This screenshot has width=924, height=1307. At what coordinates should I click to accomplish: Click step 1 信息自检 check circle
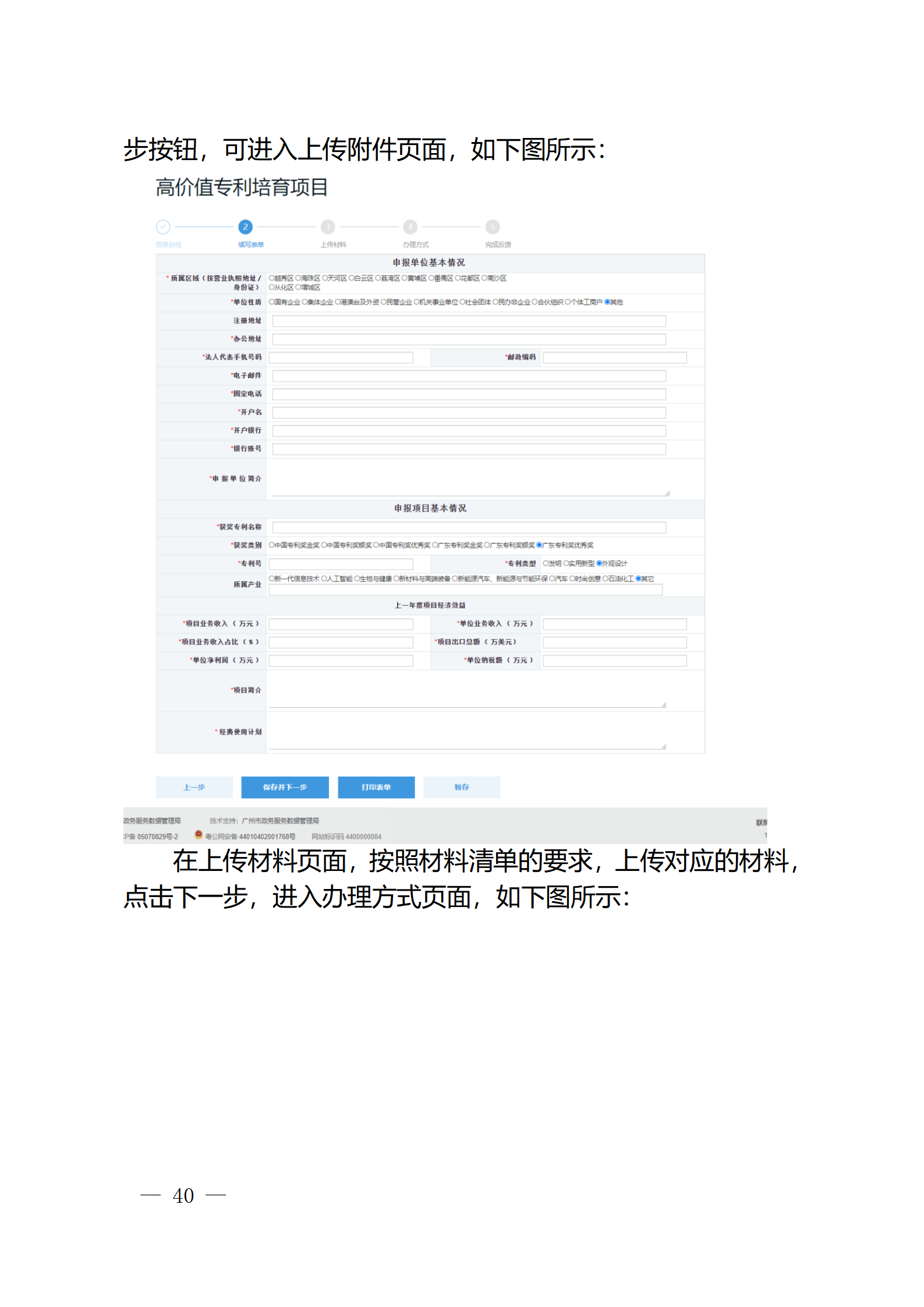coord(163,226)
